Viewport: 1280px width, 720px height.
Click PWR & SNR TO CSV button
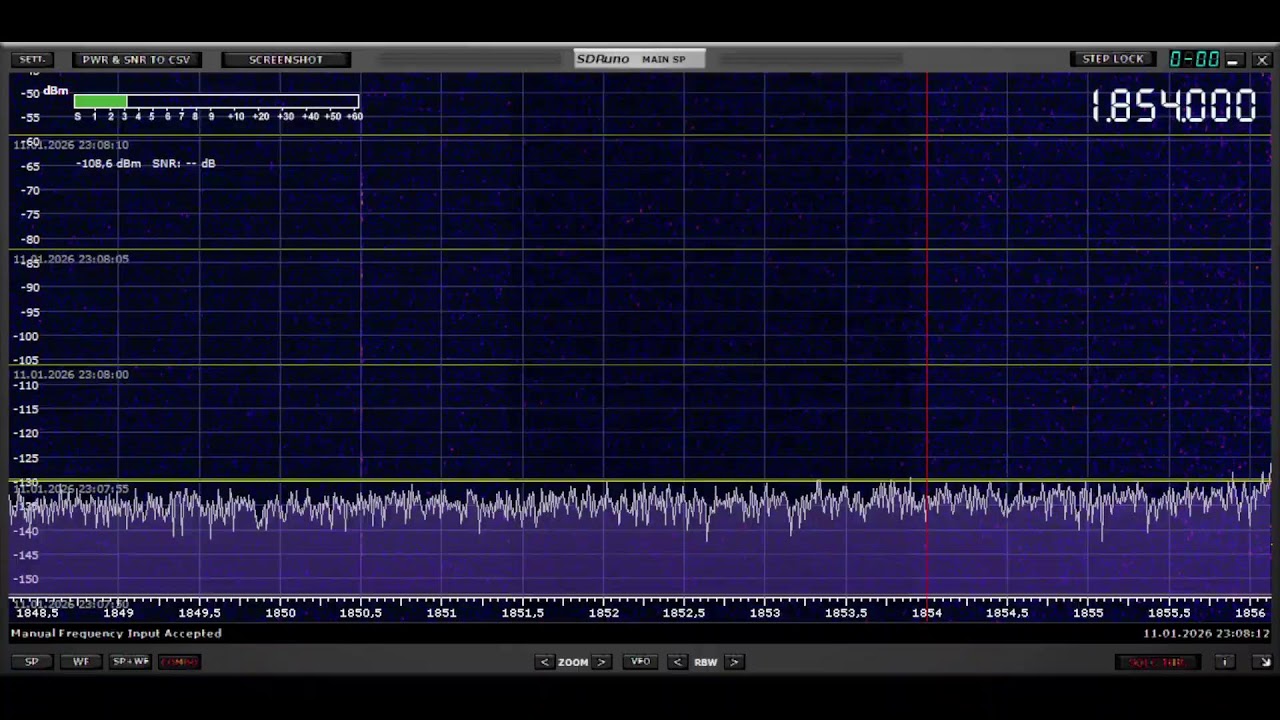click(x=136, y=60)
